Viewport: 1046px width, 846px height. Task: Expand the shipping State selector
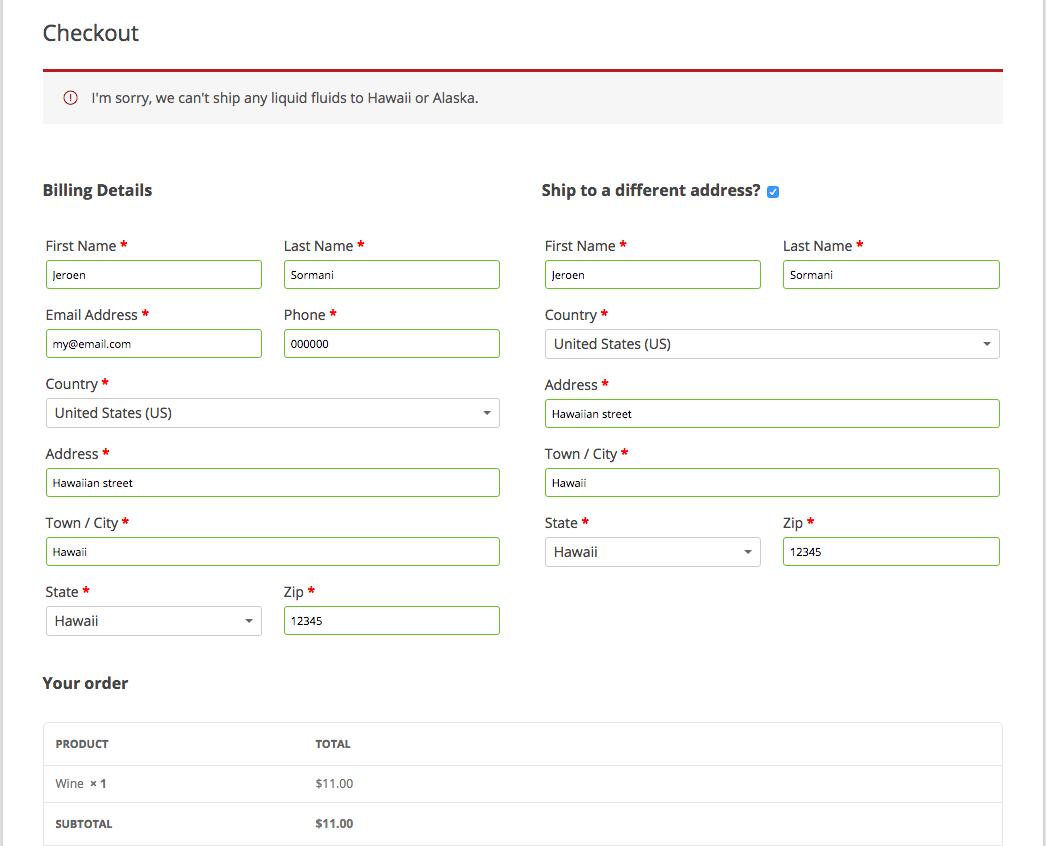tap(652, 551)
